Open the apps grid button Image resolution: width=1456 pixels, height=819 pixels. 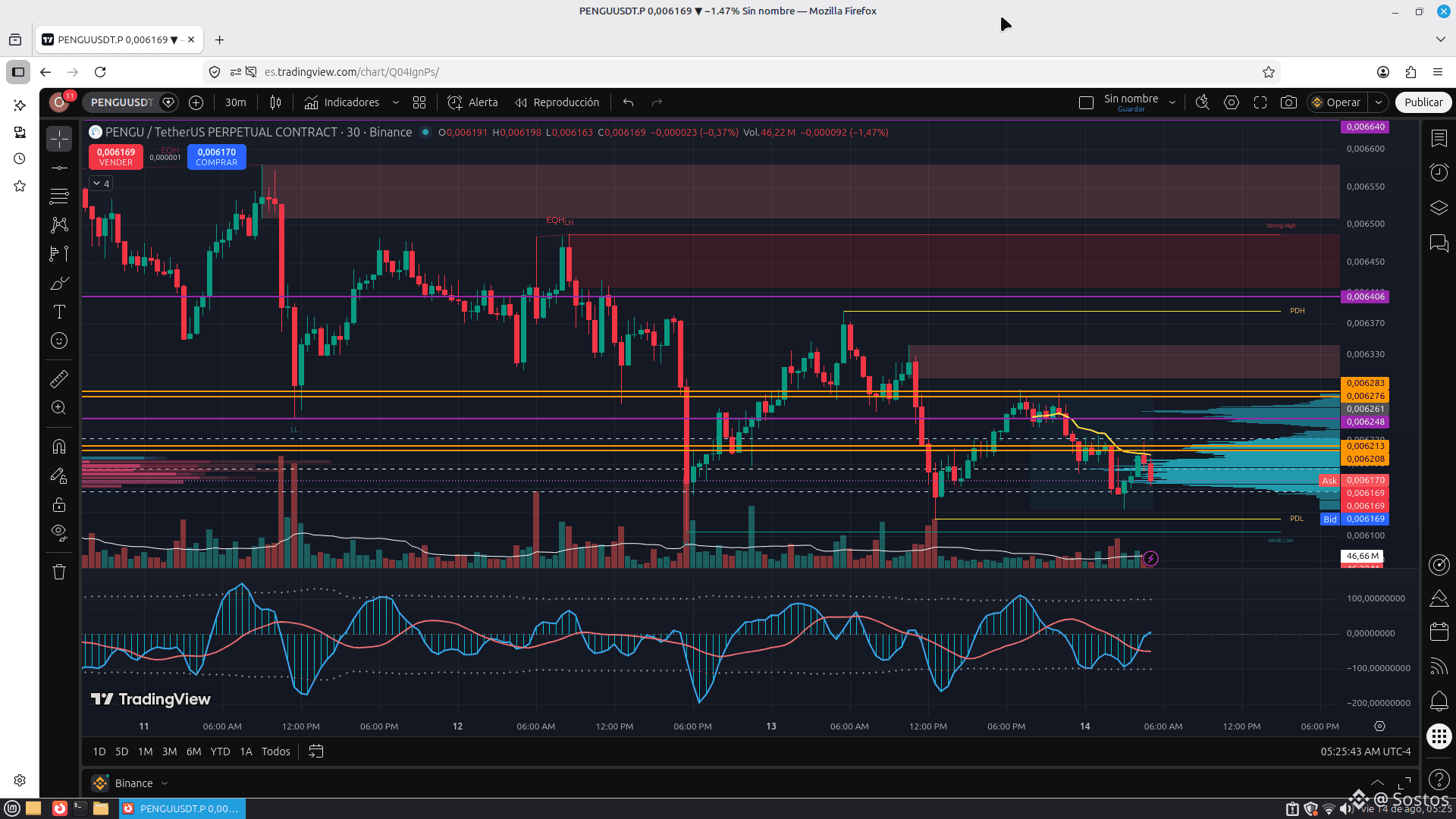pos(1439,736)
